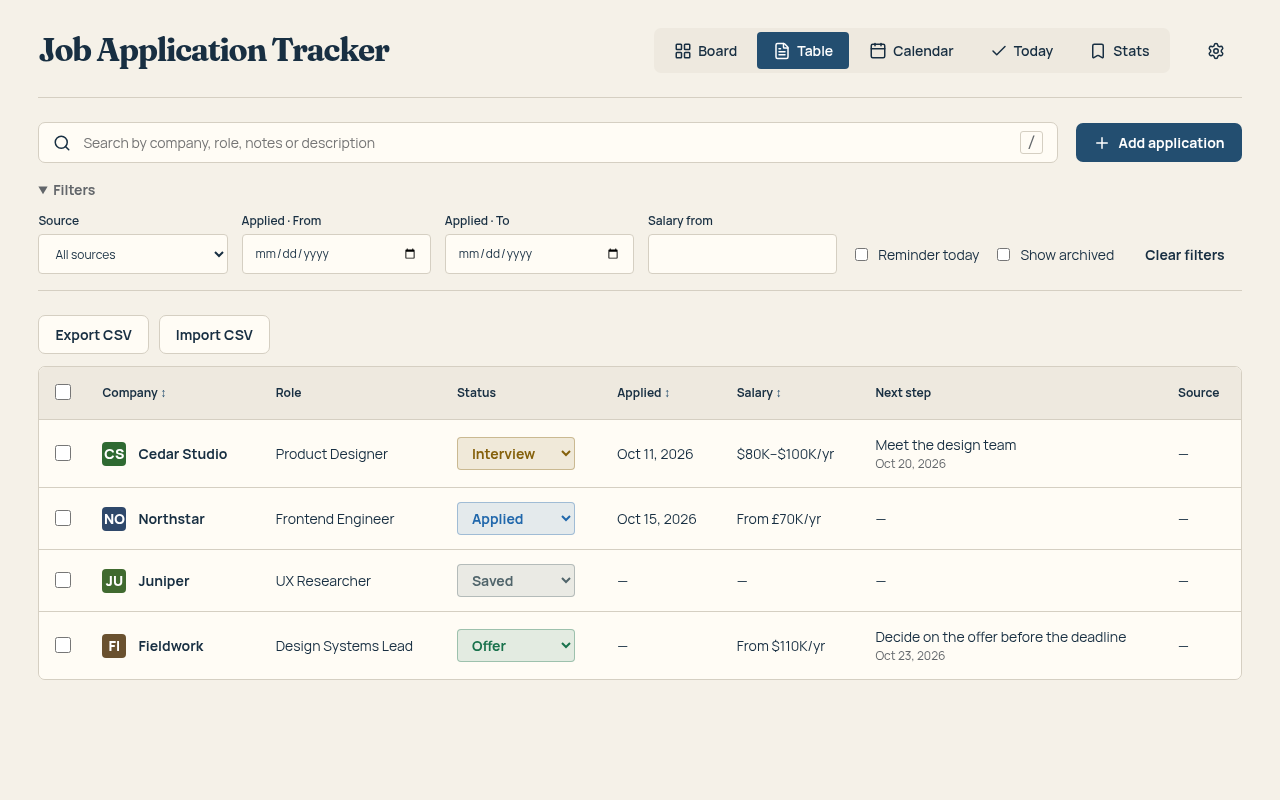Click the Design Systems Lead role cell

tap(344, 646)
